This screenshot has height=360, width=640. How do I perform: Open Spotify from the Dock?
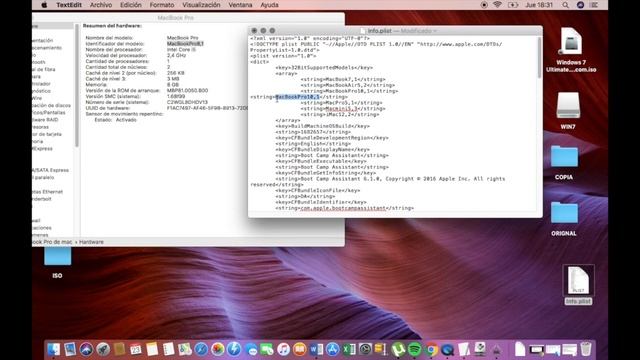(x=415, y=349)
